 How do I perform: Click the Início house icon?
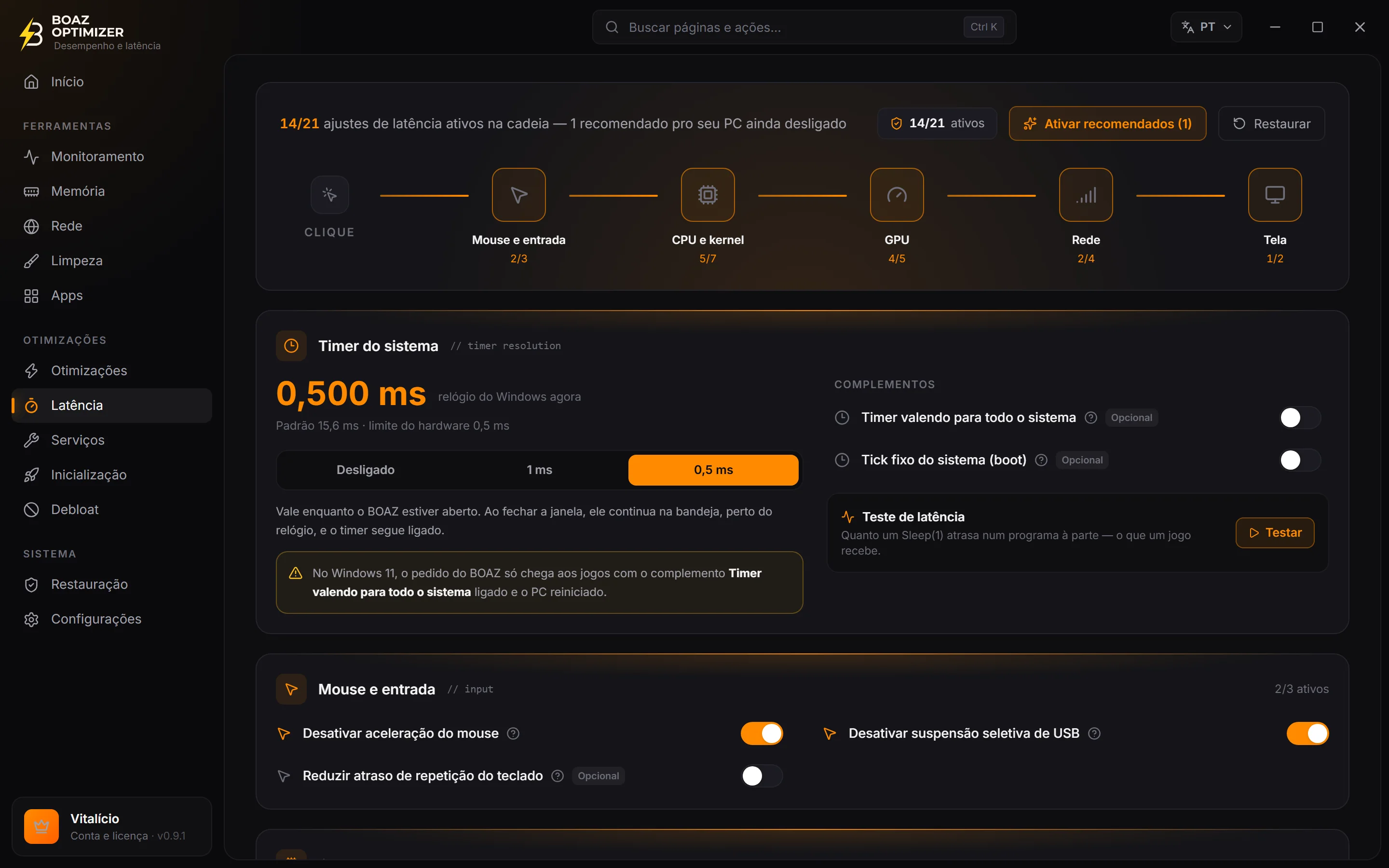coord(31,81)
